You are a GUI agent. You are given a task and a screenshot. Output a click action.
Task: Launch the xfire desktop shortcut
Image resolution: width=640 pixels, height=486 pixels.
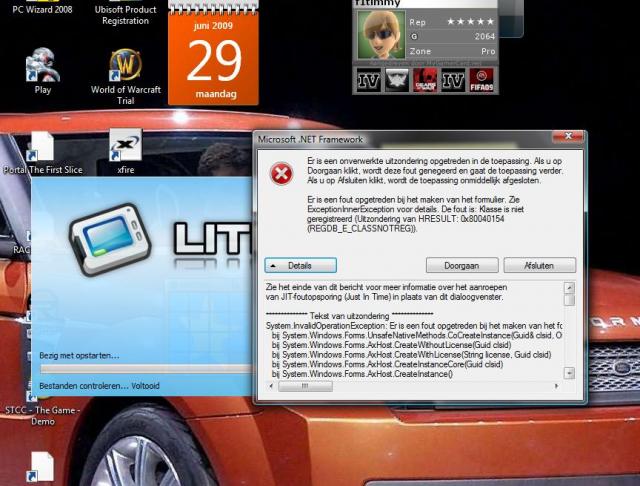[x=126, y=152]
